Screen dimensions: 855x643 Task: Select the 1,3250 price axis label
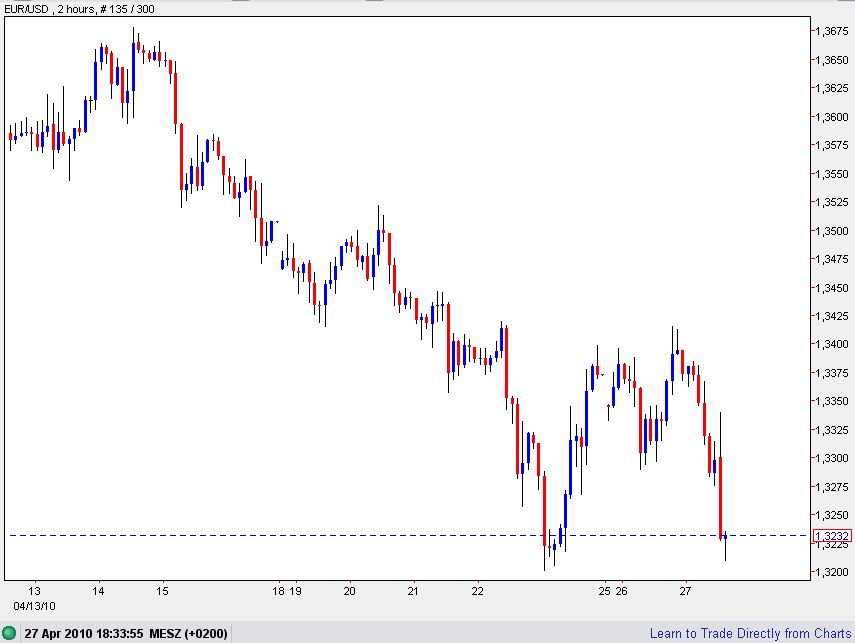(833, 515)
